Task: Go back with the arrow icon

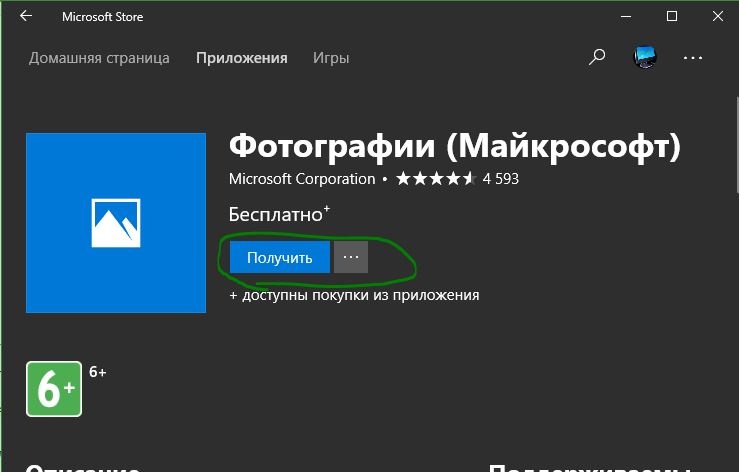Action: (x=26, y=16)
